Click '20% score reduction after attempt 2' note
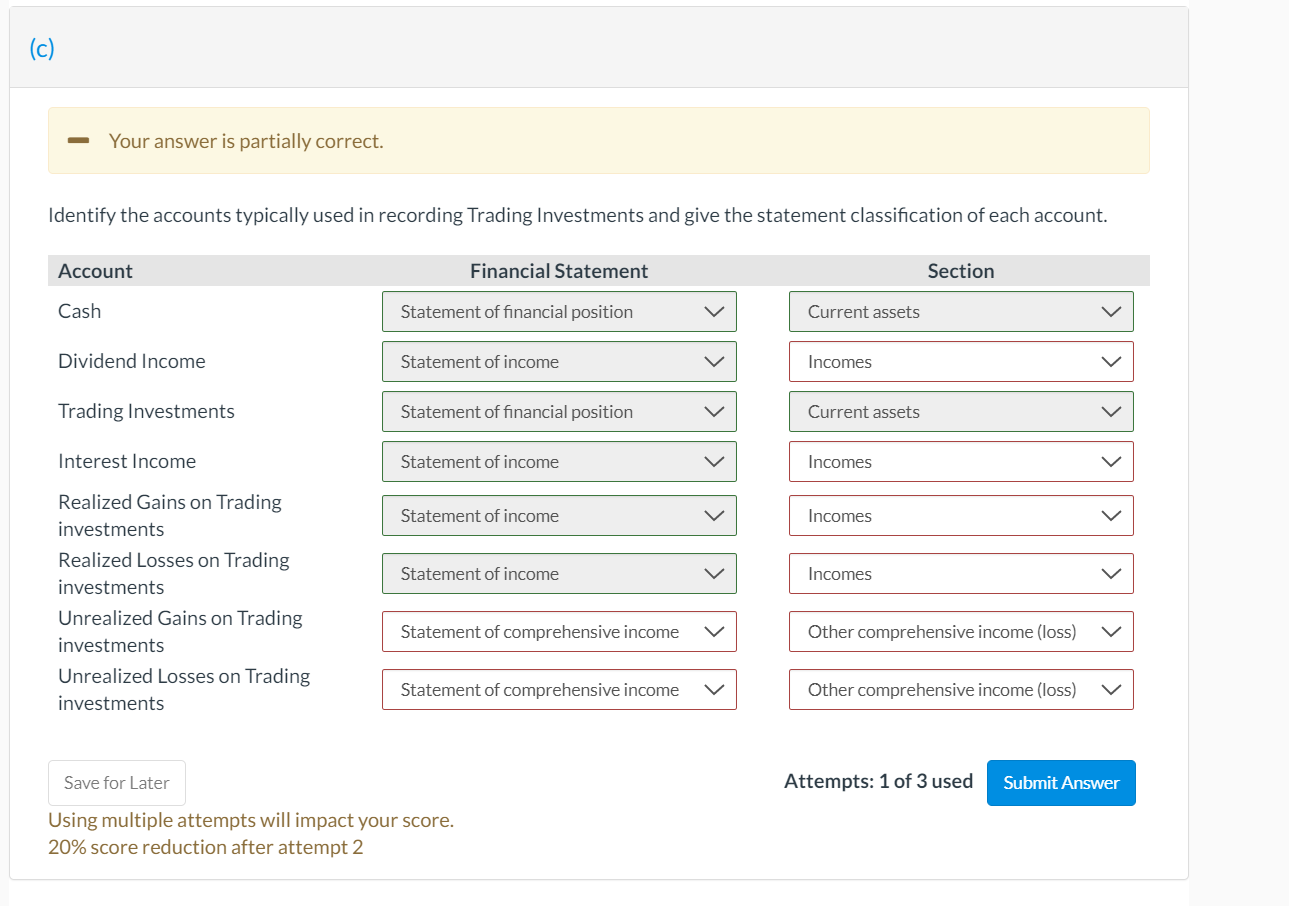This screenshot has width=1289, height=906. (206, 847)
